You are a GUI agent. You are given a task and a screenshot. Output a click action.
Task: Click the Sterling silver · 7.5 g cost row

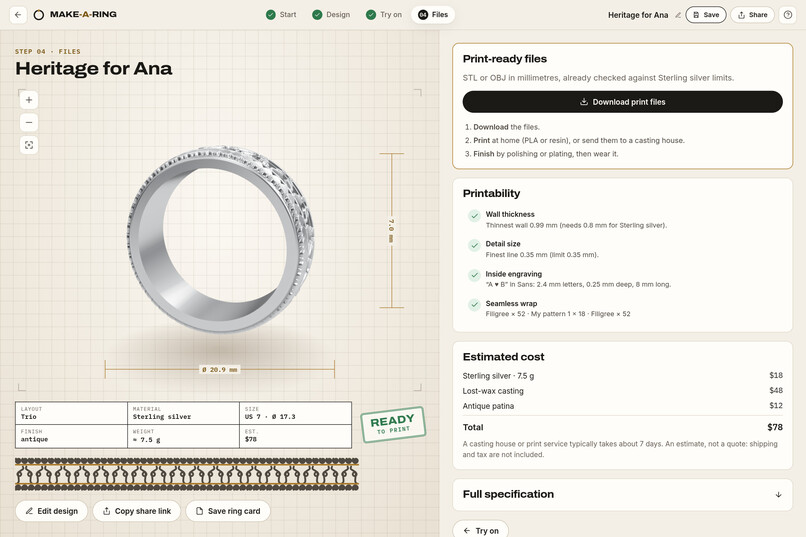(x=622, y=376)
